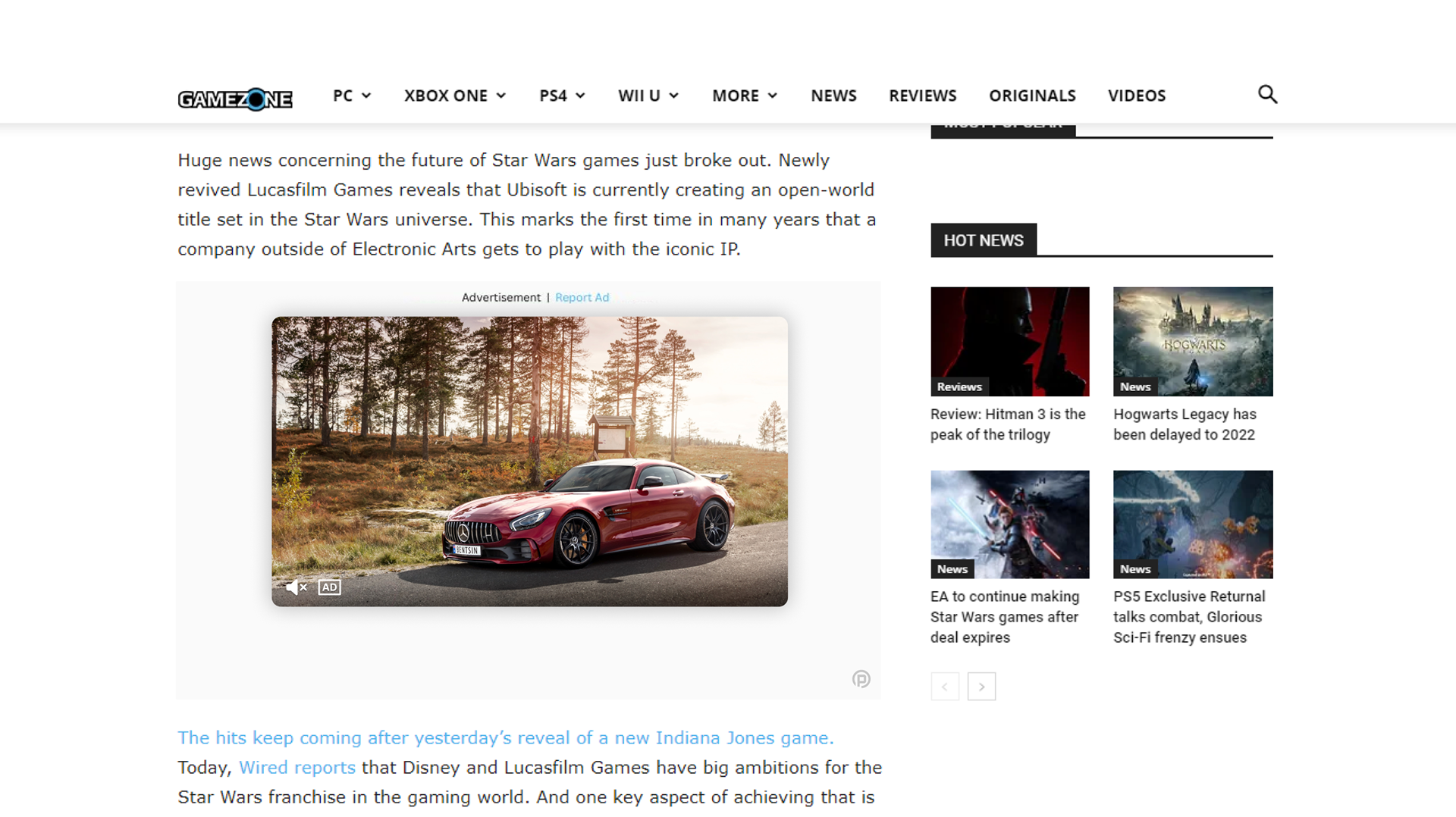Click the Reviews tag on Hitman thumbnail

coord(959,387)
